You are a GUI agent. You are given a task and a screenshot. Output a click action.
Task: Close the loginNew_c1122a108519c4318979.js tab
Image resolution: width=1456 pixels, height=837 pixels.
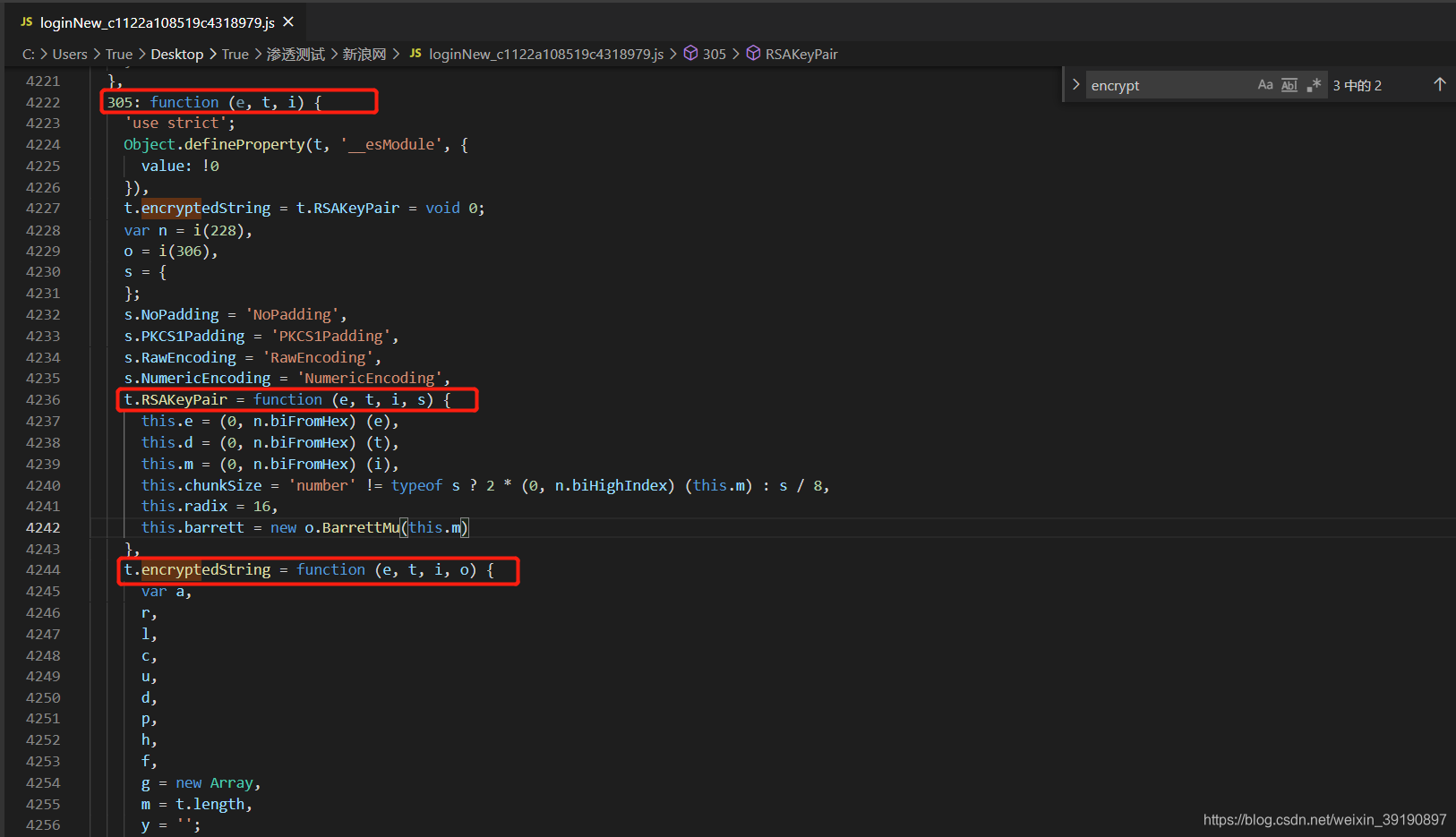click(288, 21)
